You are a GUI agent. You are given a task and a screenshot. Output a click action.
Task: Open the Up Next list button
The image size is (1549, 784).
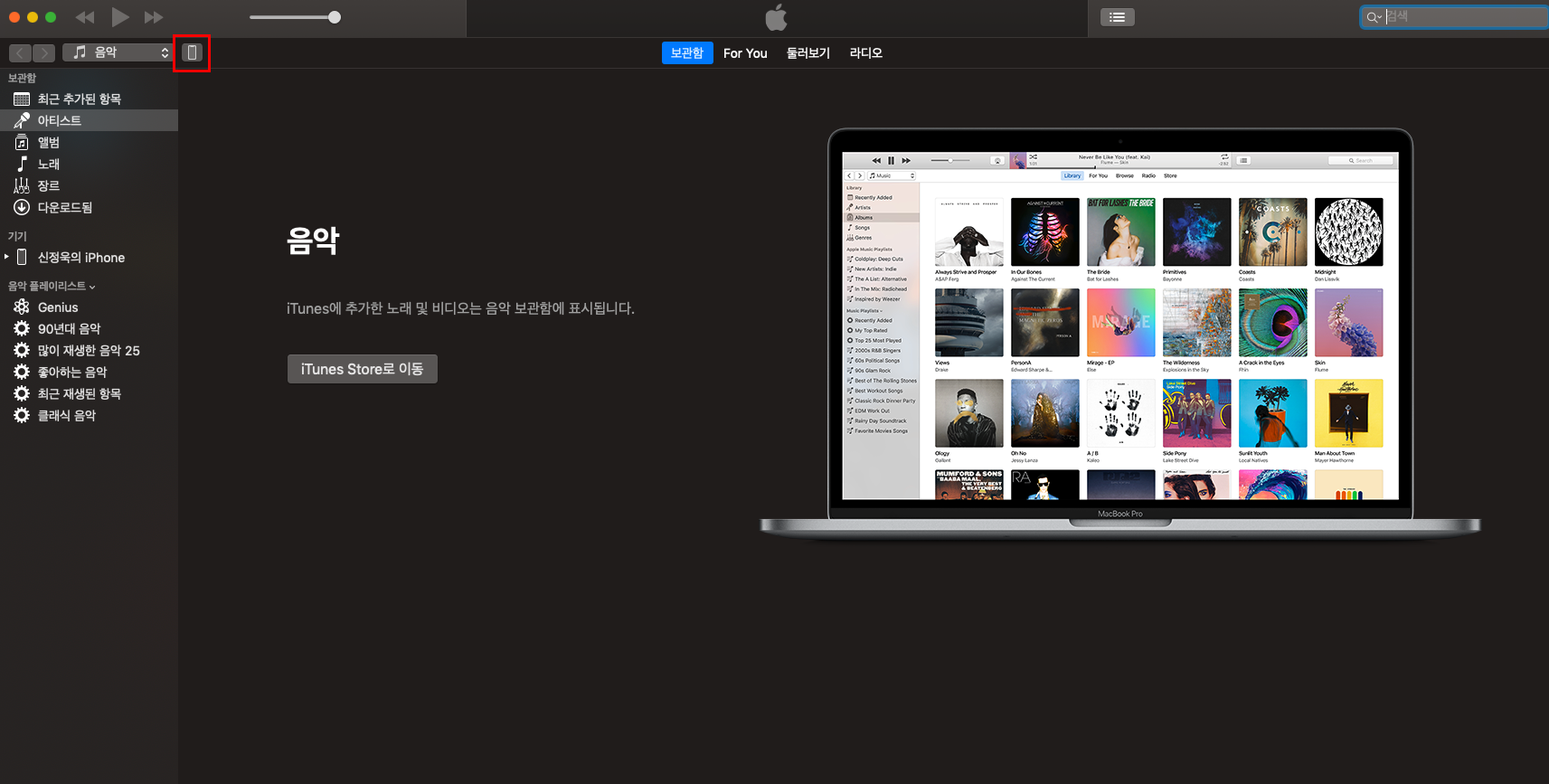tap(1118, 17)
